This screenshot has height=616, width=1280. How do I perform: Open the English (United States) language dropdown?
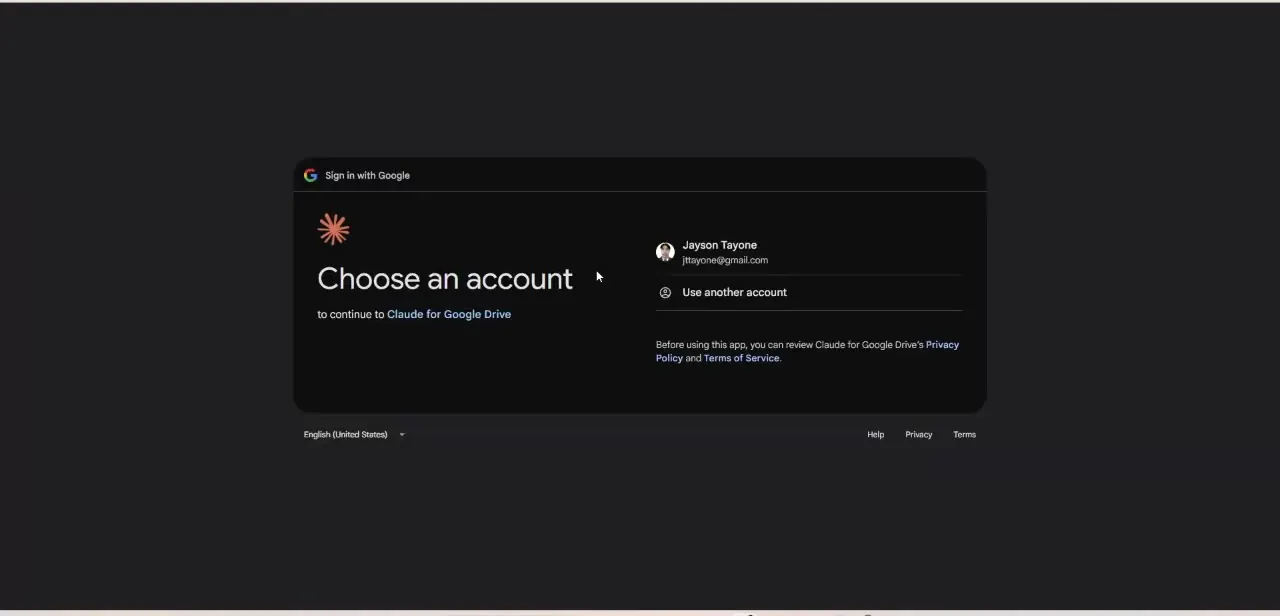click(x=354, y=434)
